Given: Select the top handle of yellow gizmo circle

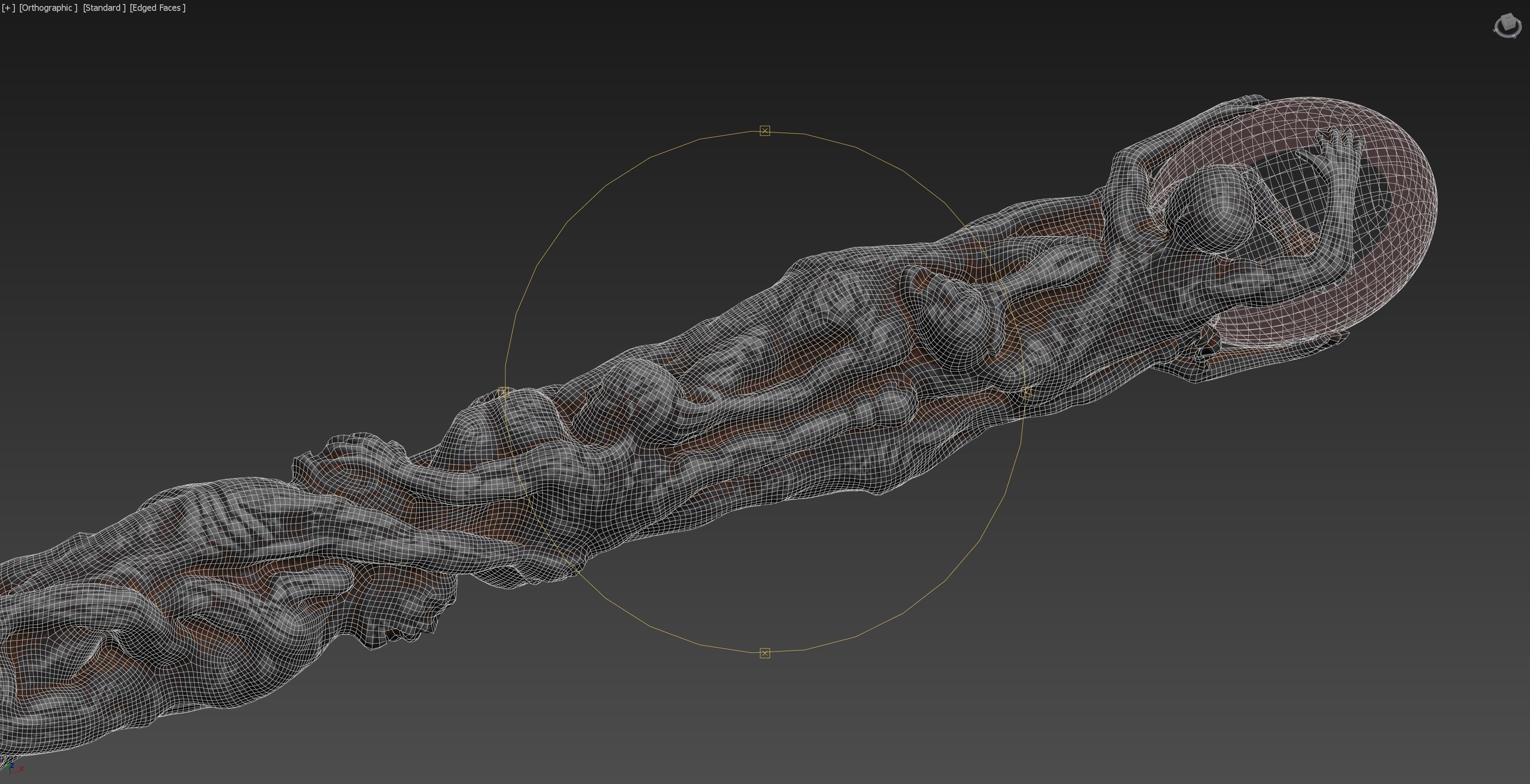Looking at the screenshot, I should [x=765, y=131].
